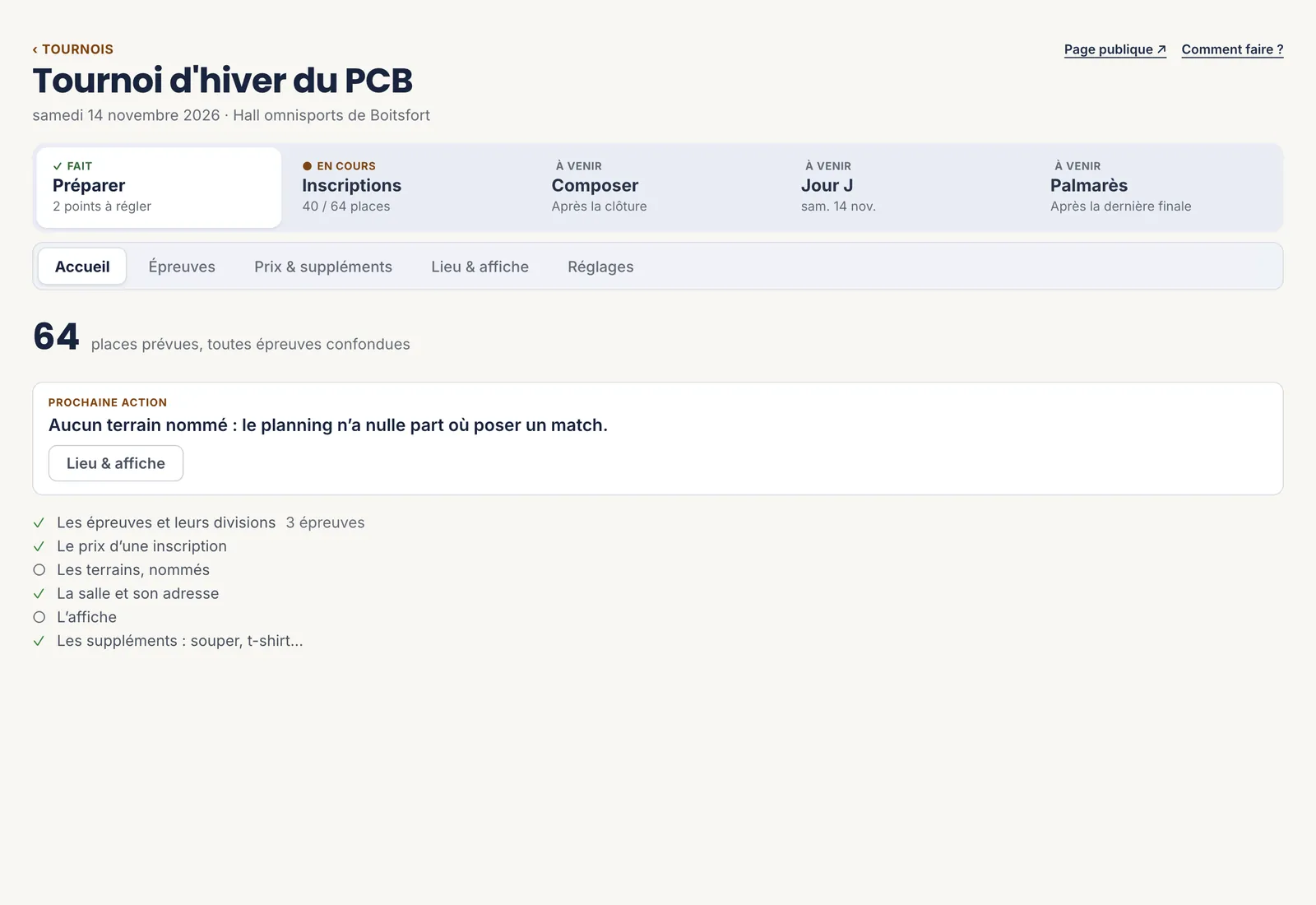Switch to the Lieu & affiche tab

480,267
